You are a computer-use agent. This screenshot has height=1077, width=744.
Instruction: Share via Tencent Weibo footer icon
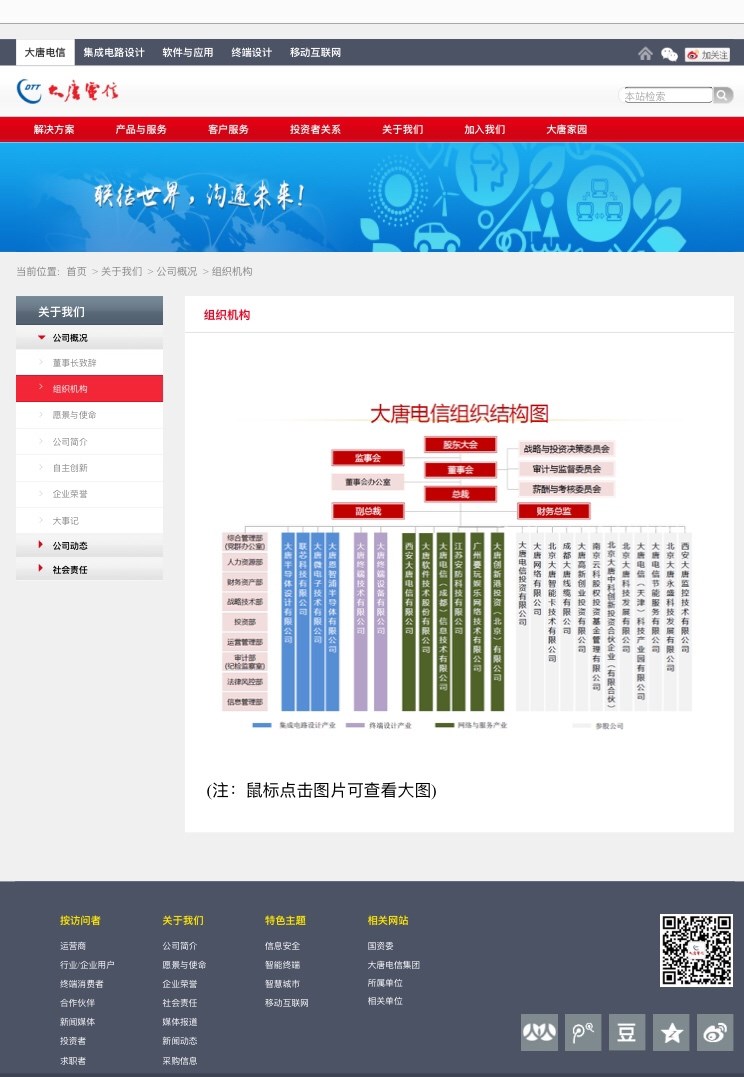pyautogui.click(x=583, y=1032)
